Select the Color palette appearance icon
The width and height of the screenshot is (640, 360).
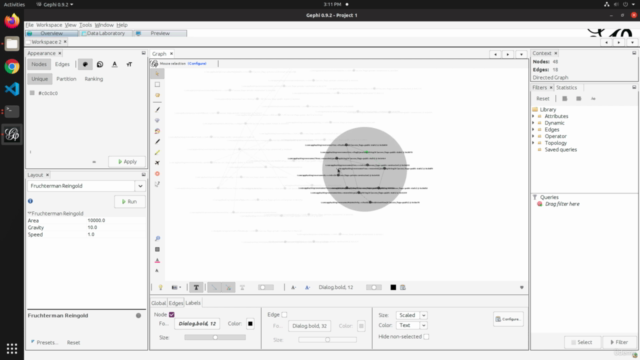pos(85,64)
